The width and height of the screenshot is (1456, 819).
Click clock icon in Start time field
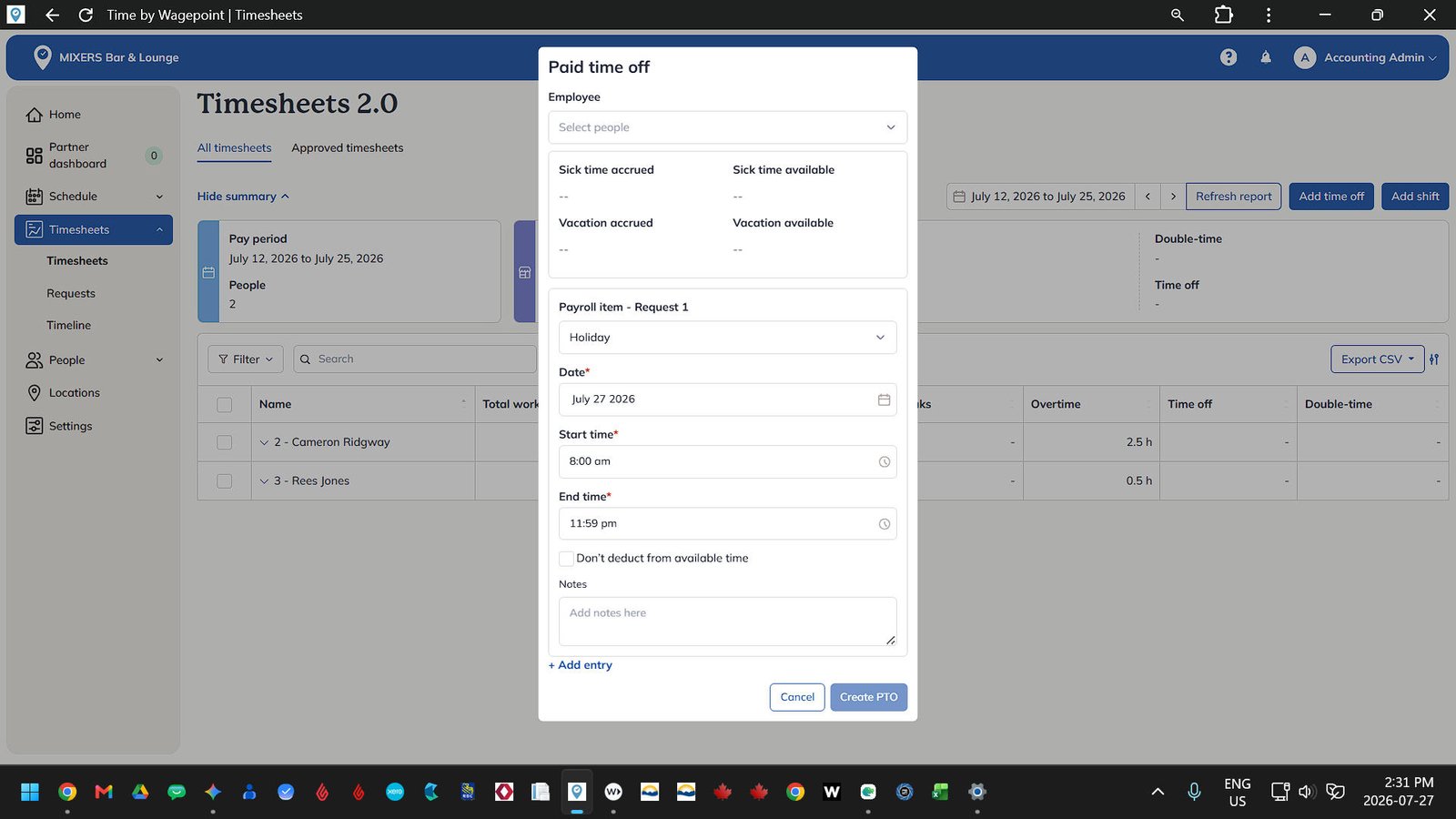tap(884, 462)
